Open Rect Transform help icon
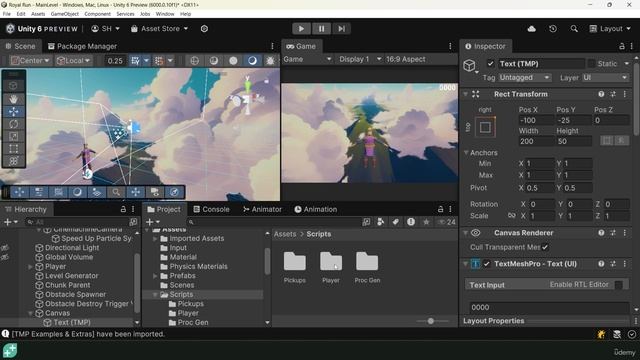640x360 pixels. coord(601,94)
